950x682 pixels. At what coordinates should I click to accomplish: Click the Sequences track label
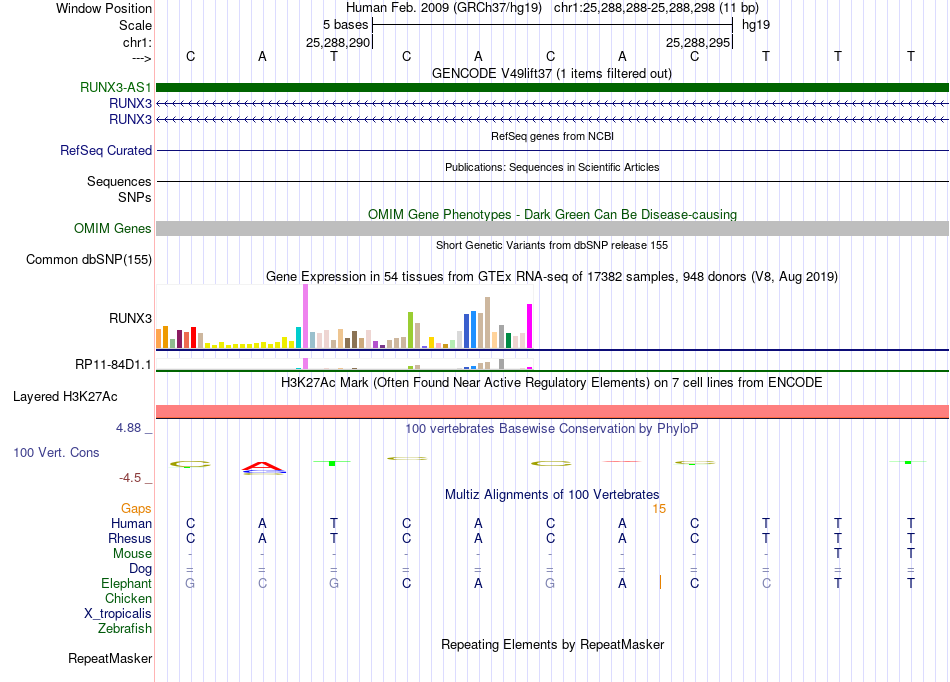point(119,181)
